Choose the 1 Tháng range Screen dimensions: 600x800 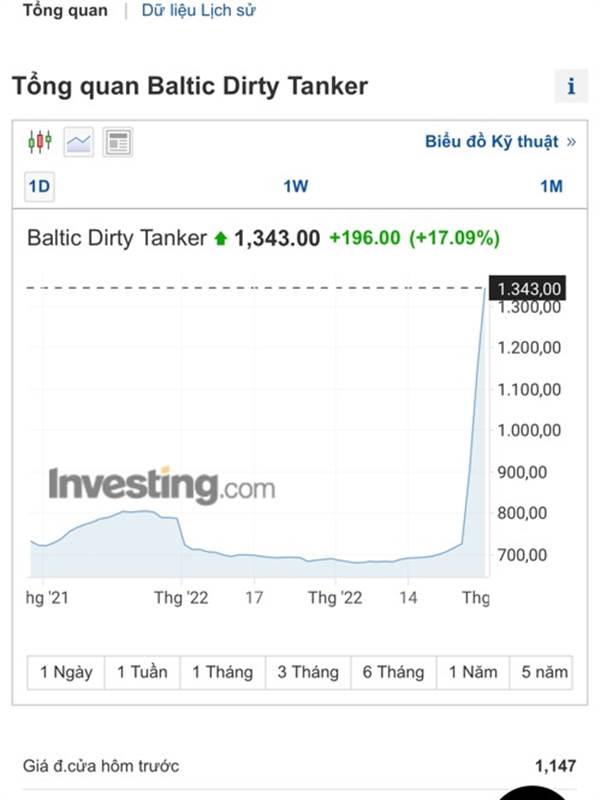coord(222,672)
